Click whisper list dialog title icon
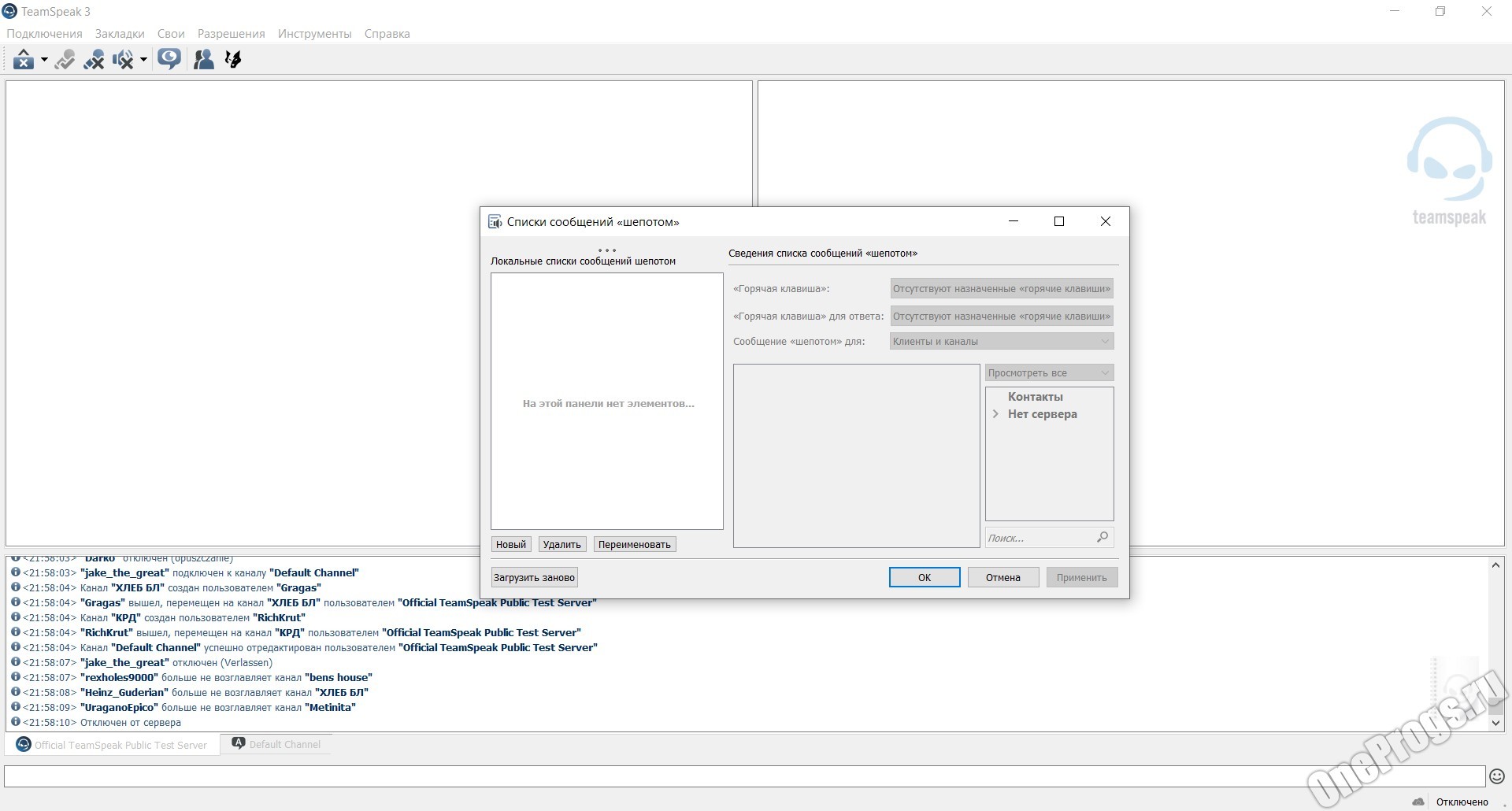Screen dimensions: 1512x811 495,222
